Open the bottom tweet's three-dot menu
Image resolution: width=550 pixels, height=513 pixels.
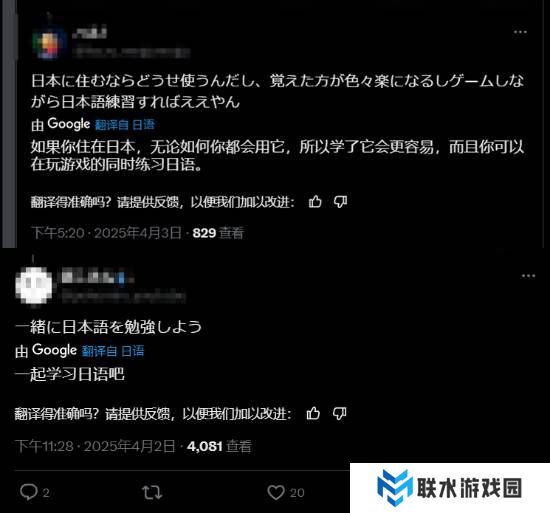coord(528,276)
